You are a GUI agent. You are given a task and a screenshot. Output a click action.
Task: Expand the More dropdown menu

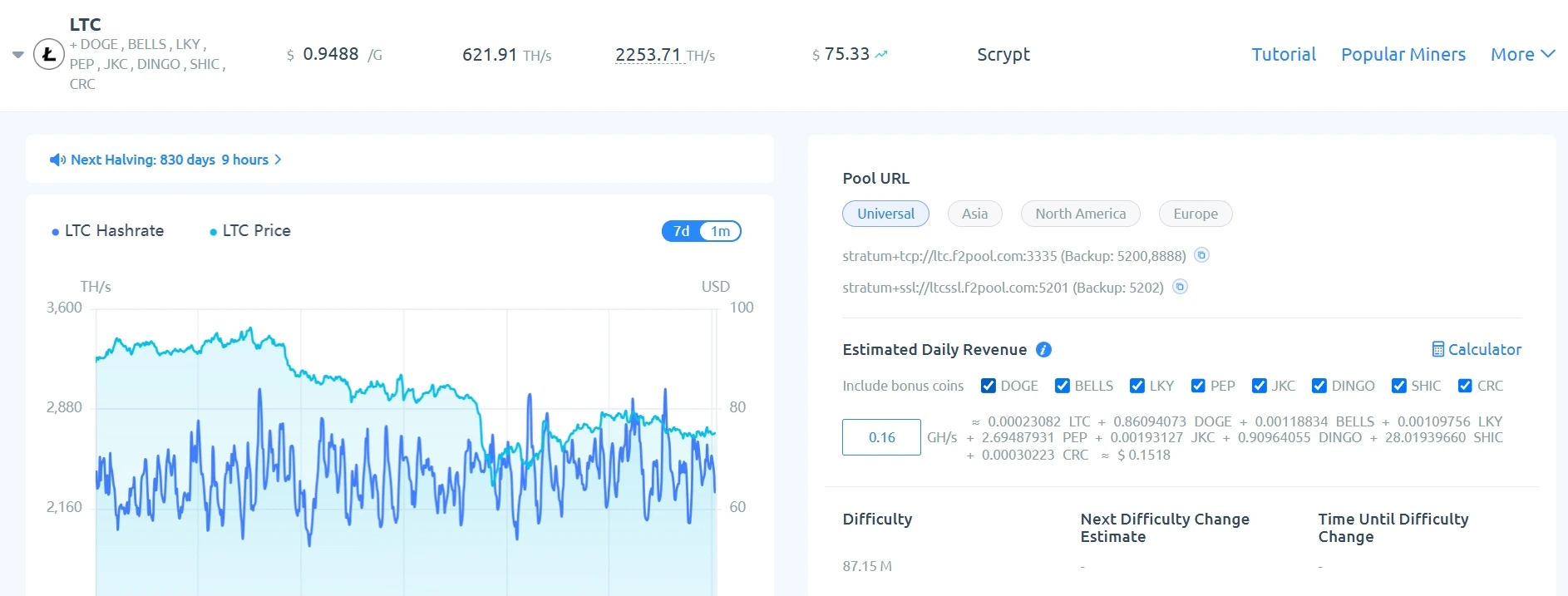[x=1522, y=55]
